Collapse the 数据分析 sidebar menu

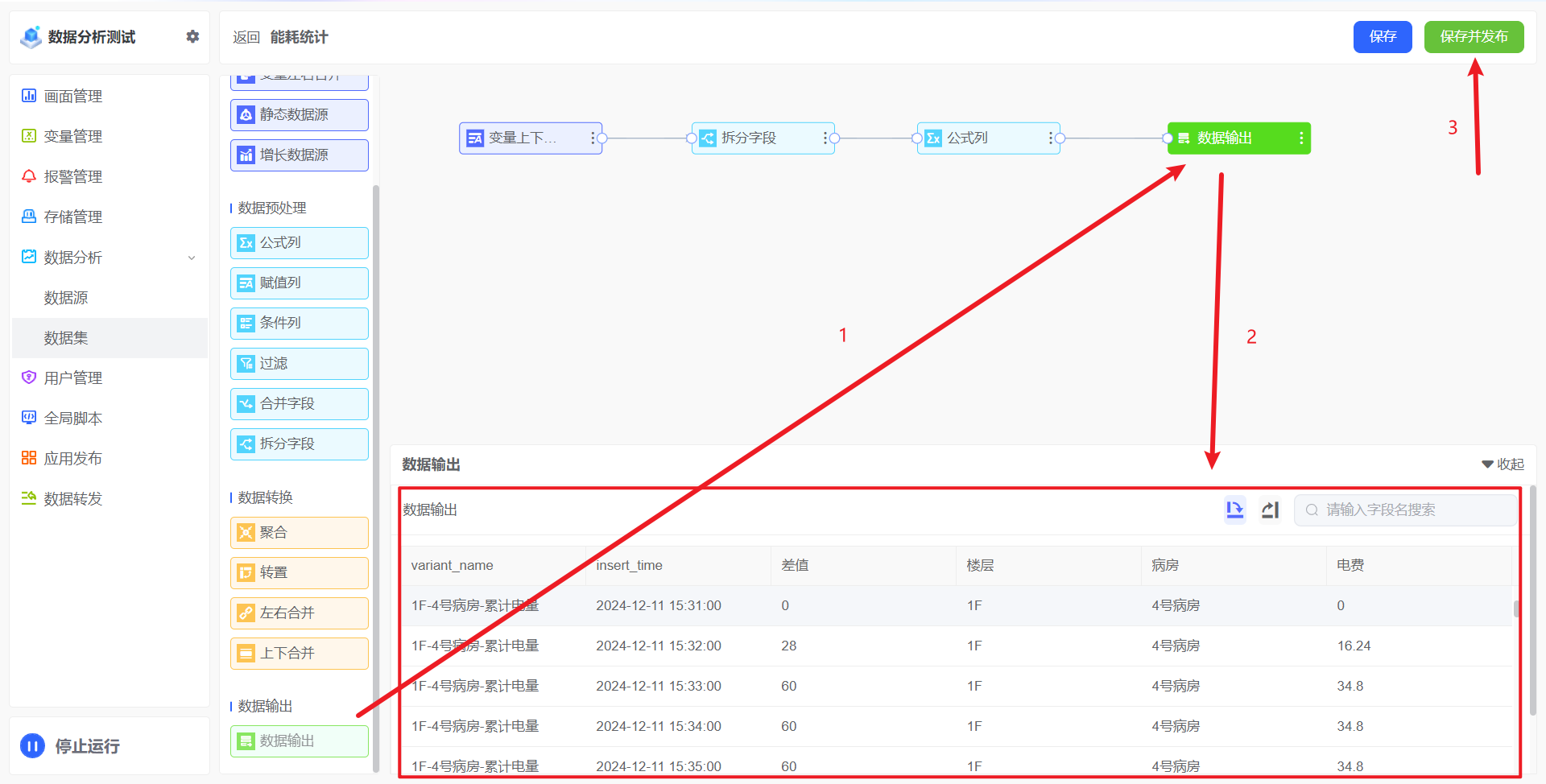pyautogui.click(x=192, y=258)
